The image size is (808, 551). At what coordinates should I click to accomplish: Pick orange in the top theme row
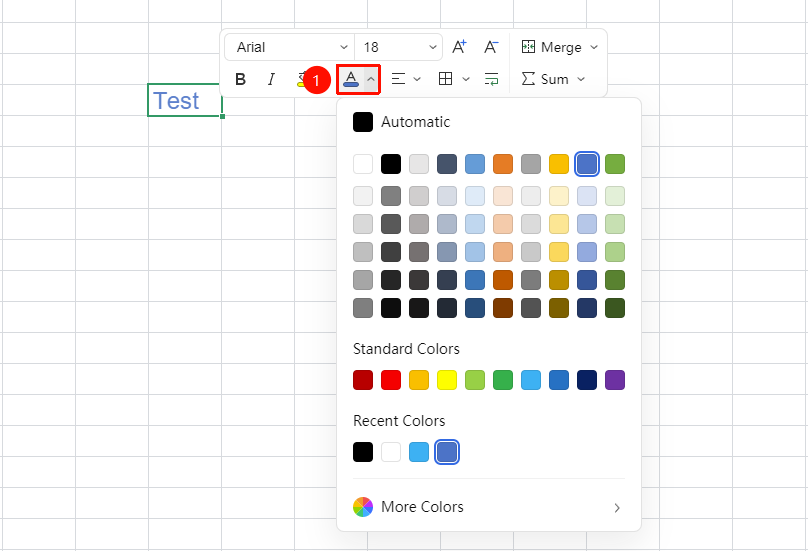coord(503,164)
